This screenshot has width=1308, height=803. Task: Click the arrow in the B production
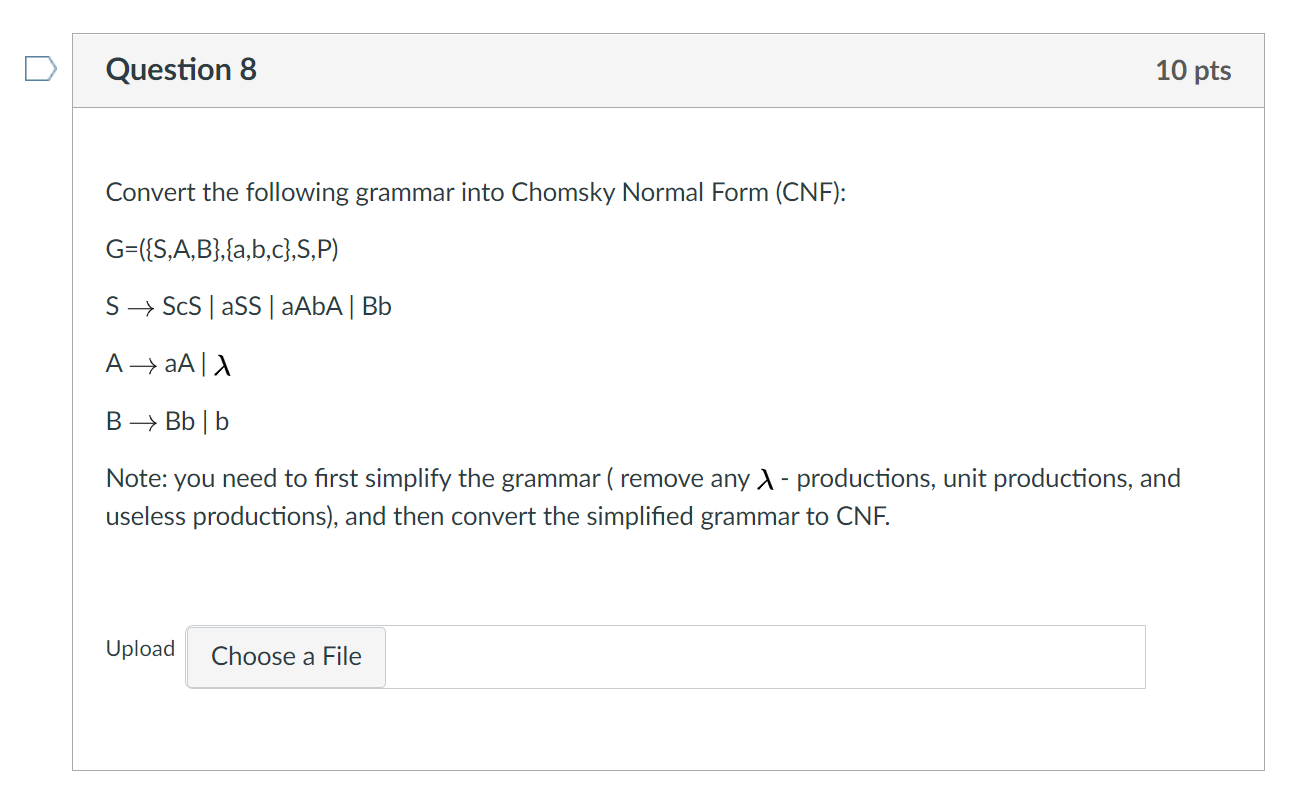[x=141, y=422]
